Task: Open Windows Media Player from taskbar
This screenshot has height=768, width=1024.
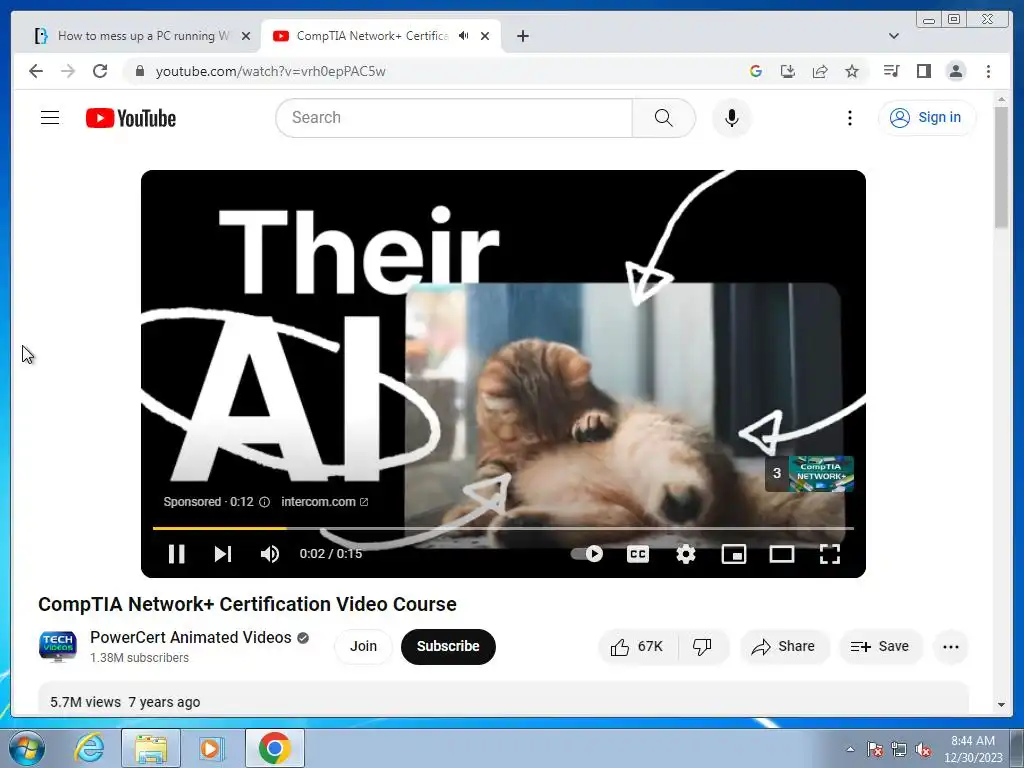Action: click(x=210, y=748)
